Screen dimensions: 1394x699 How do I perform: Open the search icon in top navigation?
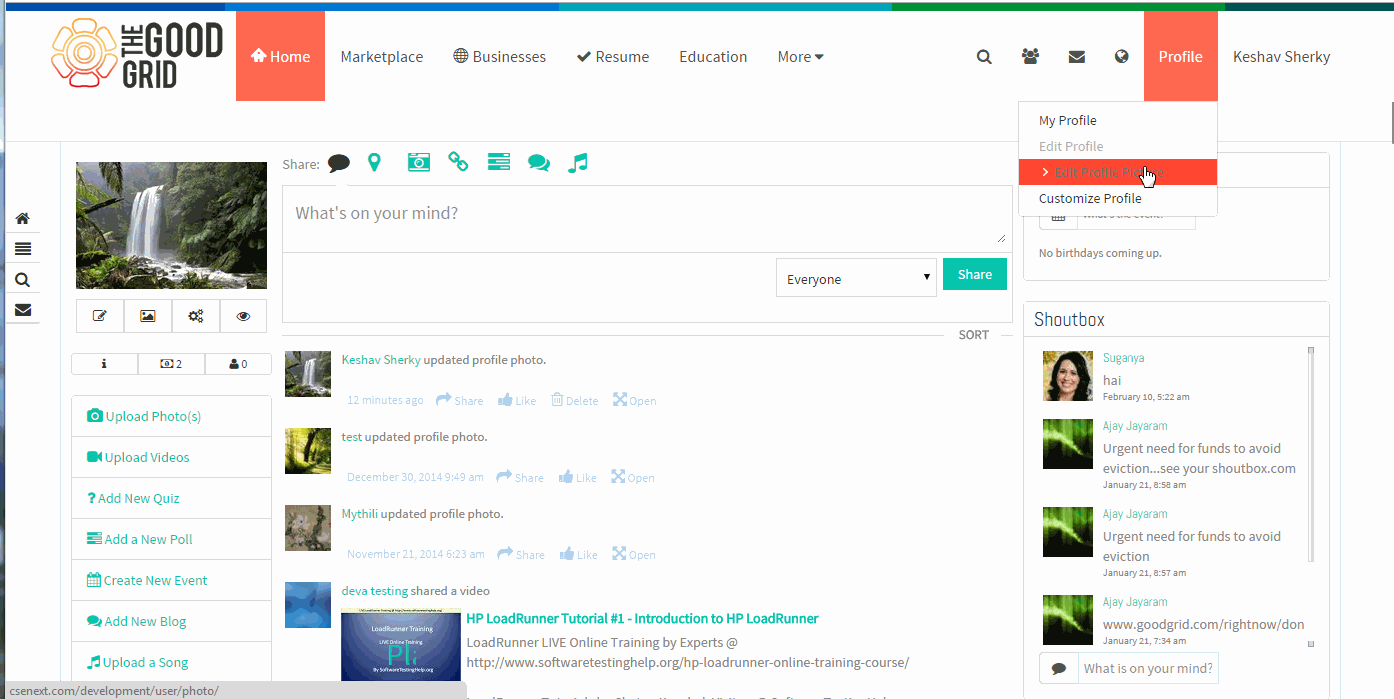pos(984,57)
